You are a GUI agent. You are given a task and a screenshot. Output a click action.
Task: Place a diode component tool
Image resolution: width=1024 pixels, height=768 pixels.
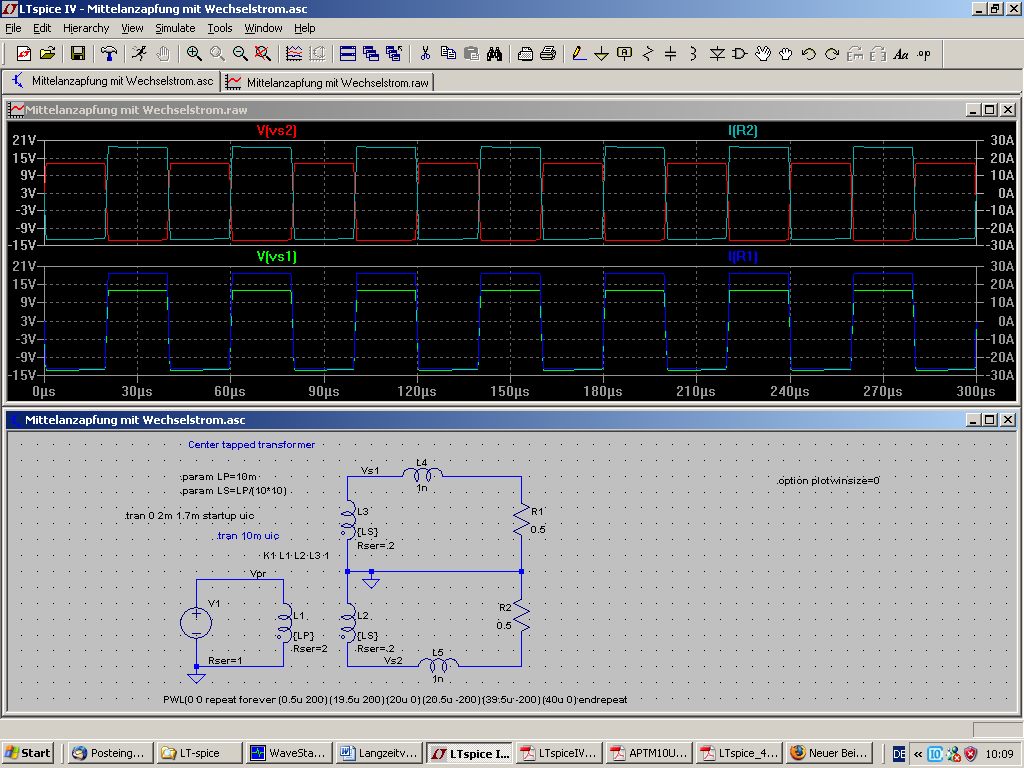[x=717, y=54]
